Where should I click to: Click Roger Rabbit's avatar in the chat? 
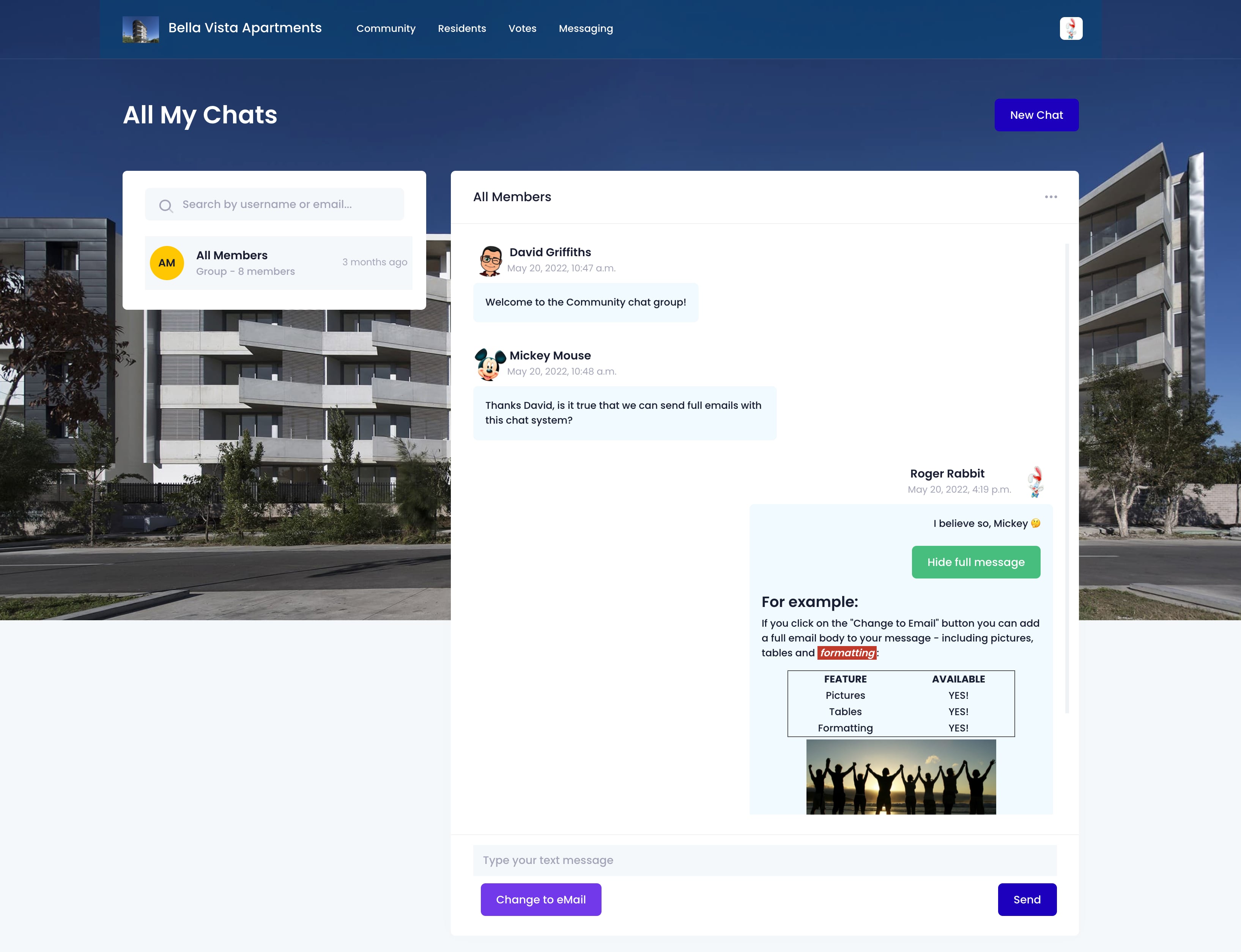click(x=1035, y=482)
